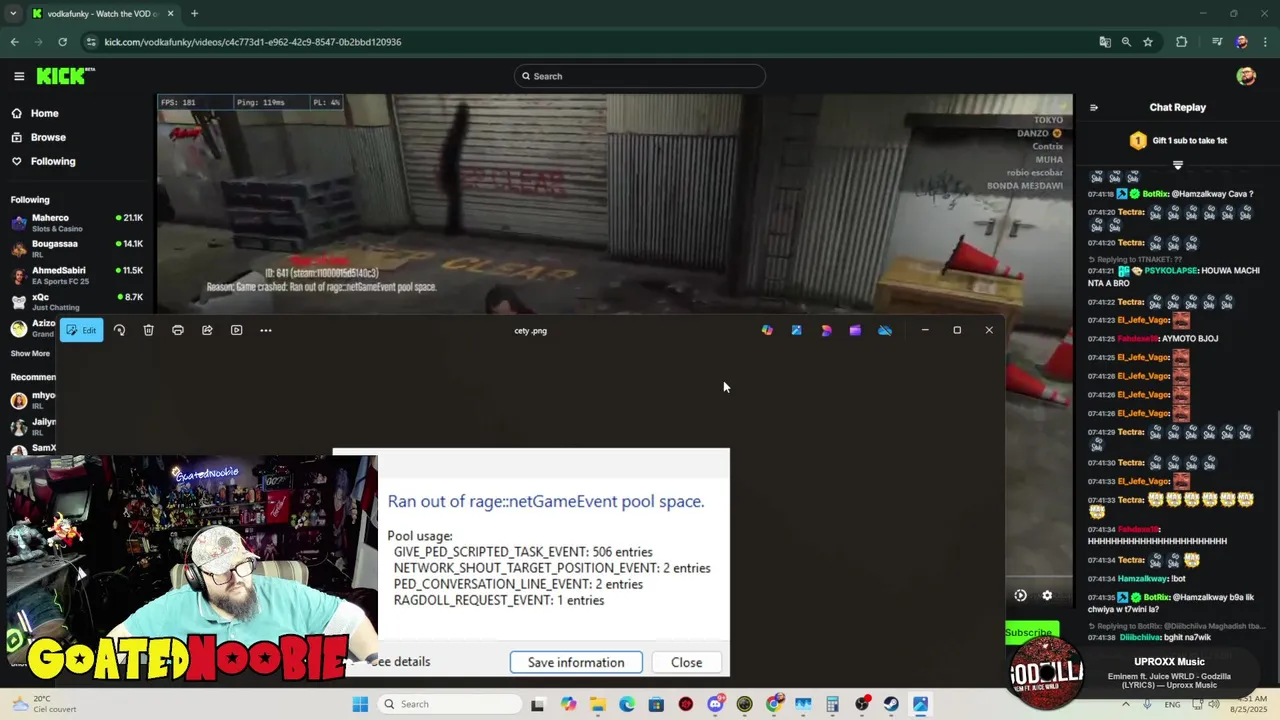
Task: Click Close button in crash dialog
Action: click(686, 662)
